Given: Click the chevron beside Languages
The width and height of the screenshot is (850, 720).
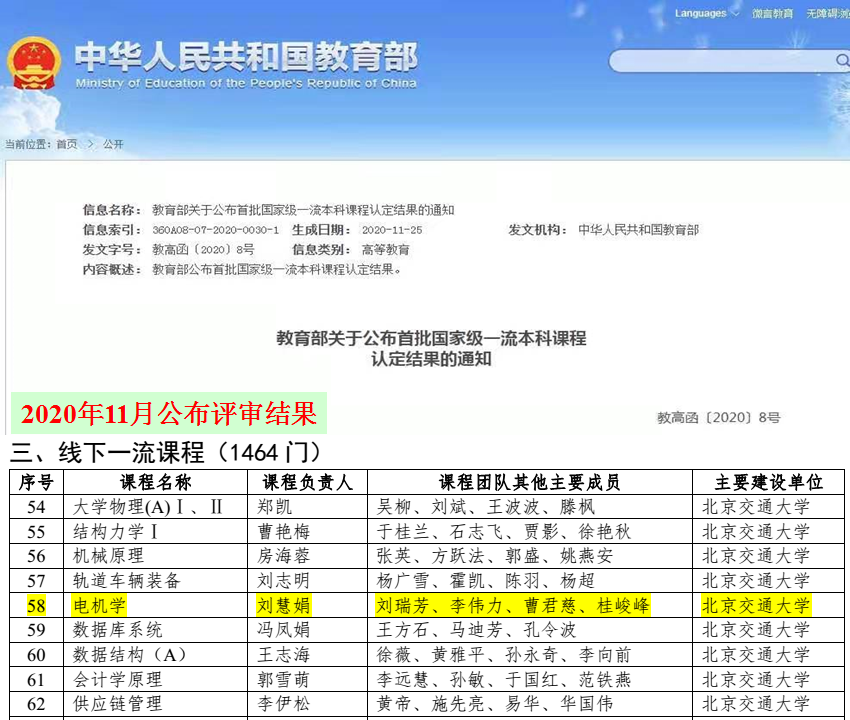Looking at the screenshot, I should 735,13.
